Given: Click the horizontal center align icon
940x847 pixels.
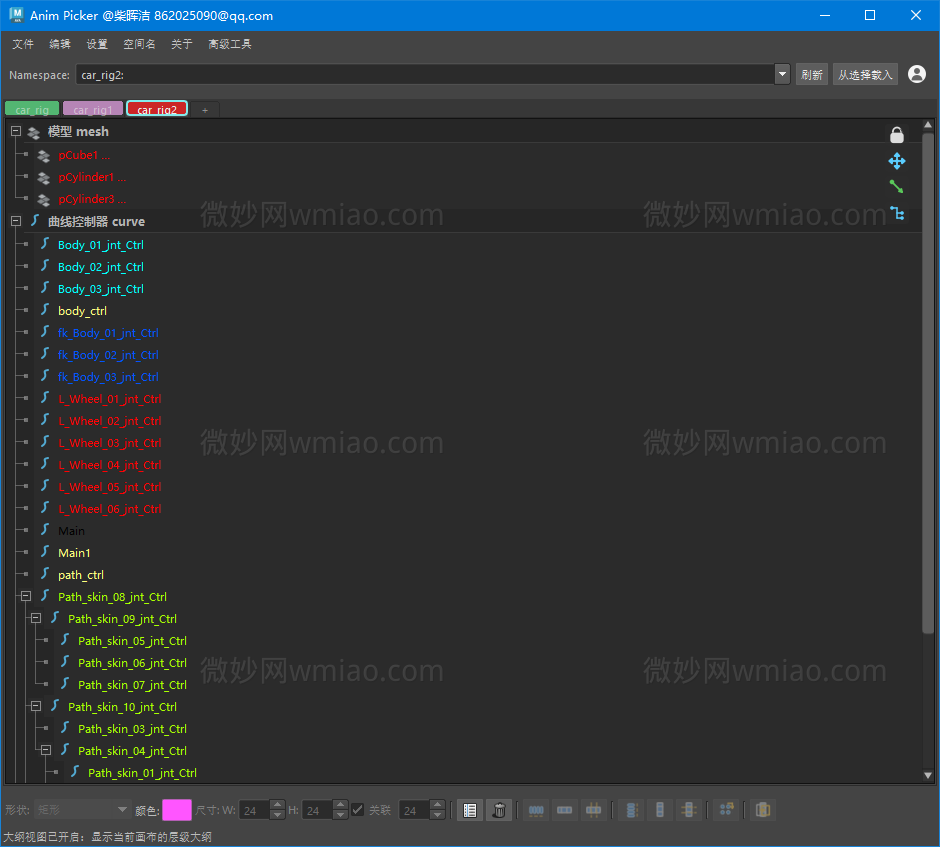Looking at the screenshot, I should [x=593, y=810].
